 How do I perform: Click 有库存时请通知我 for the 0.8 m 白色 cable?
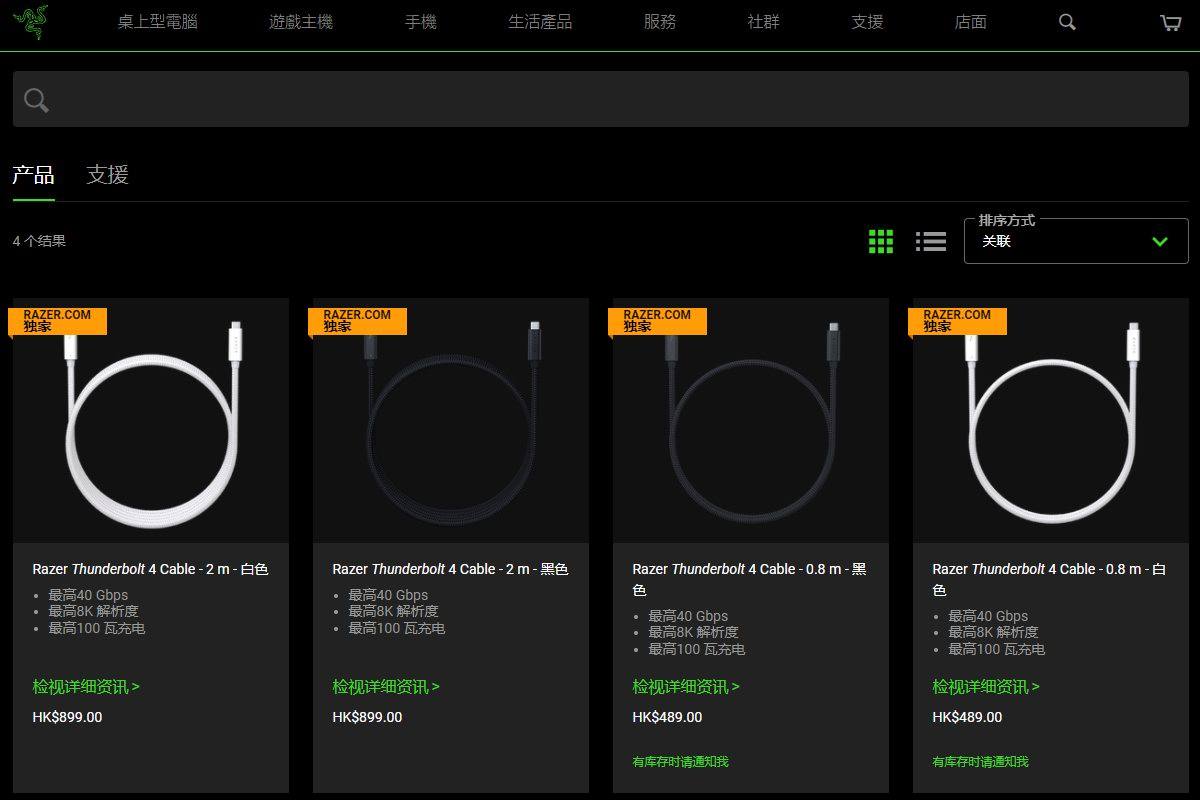[980, 762]
